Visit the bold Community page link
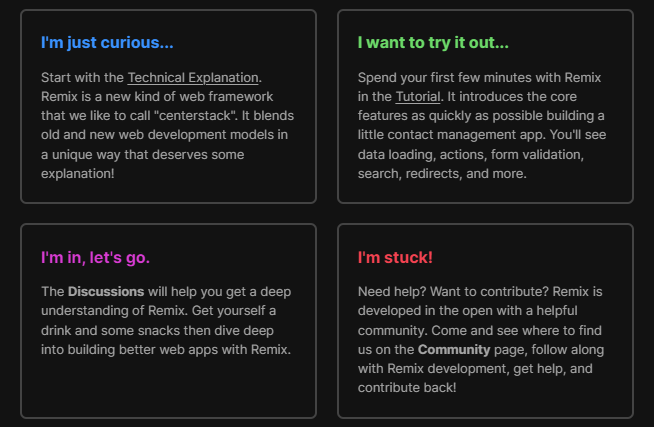 tap(454, 349)
